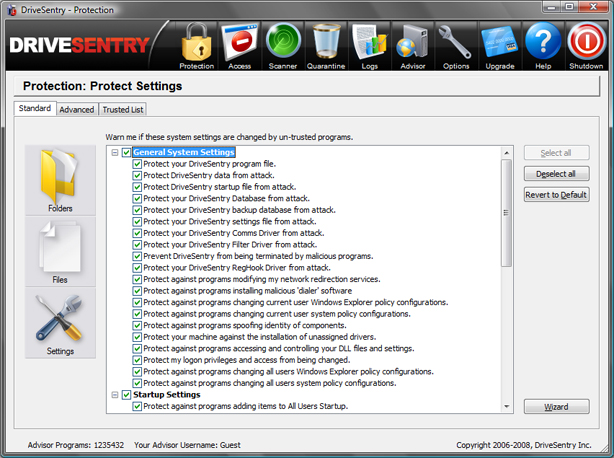Toggle backup database protection checkbox
This screenshot has width=614, height=458.
137,210
